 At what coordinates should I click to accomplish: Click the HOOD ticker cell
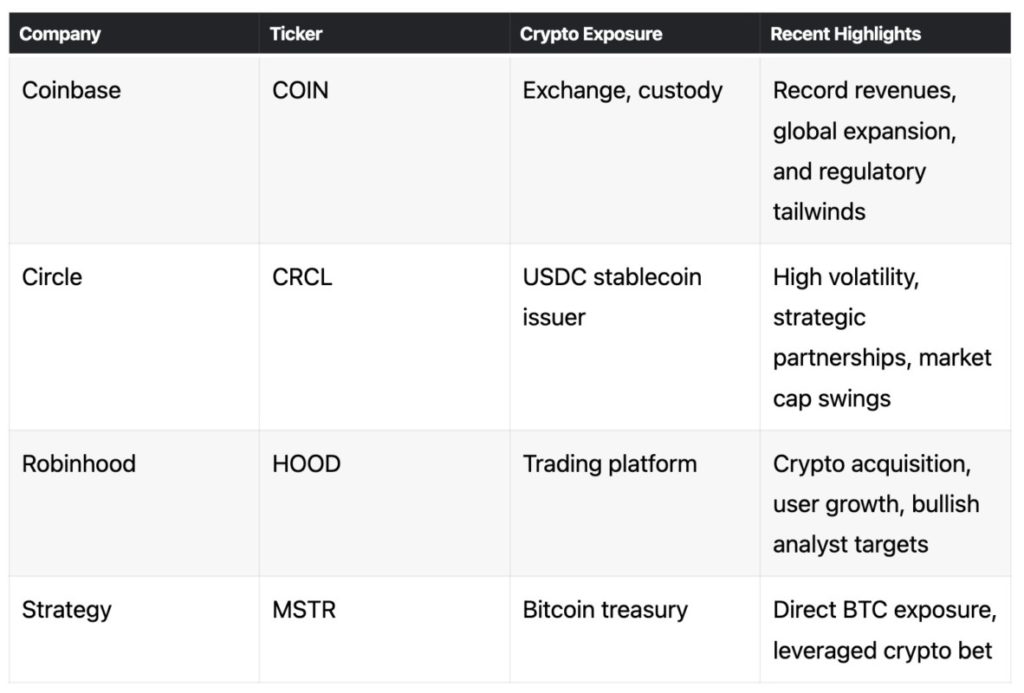pyautogui.click(x=306, y=464)
